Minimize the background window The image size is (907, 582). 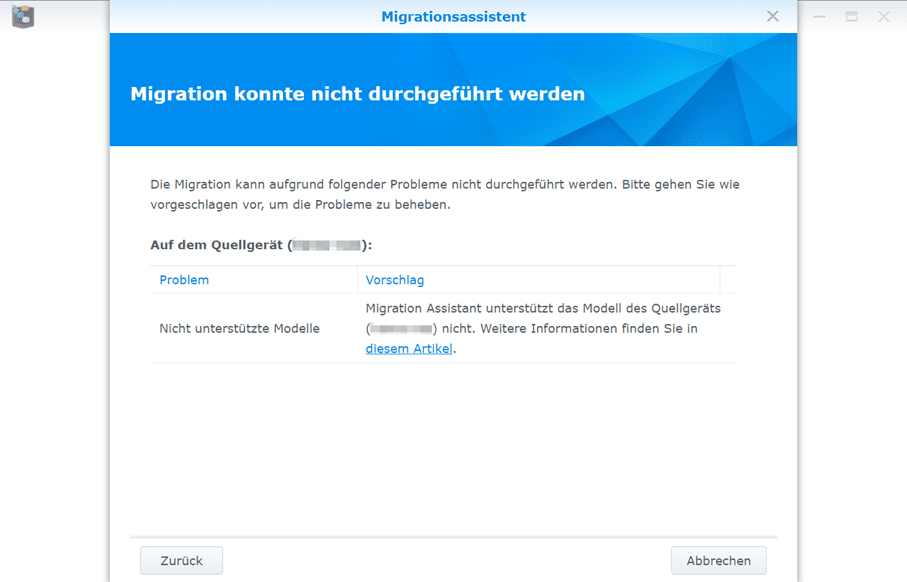(x=819, y=17)
